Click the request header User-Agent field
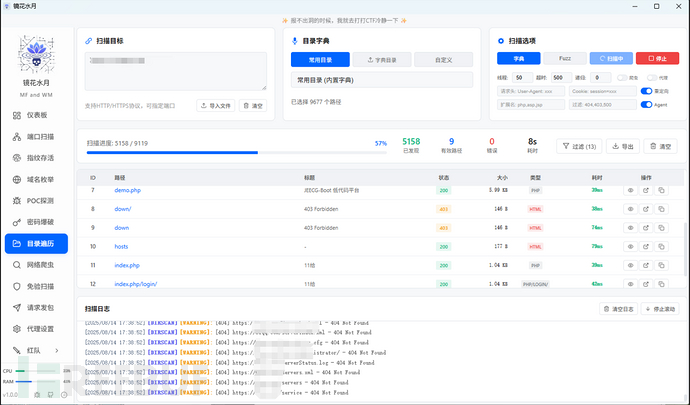Image resolution: width=690 pixels, height=405 pixels. pyautogui.click(x=531, y=91)
